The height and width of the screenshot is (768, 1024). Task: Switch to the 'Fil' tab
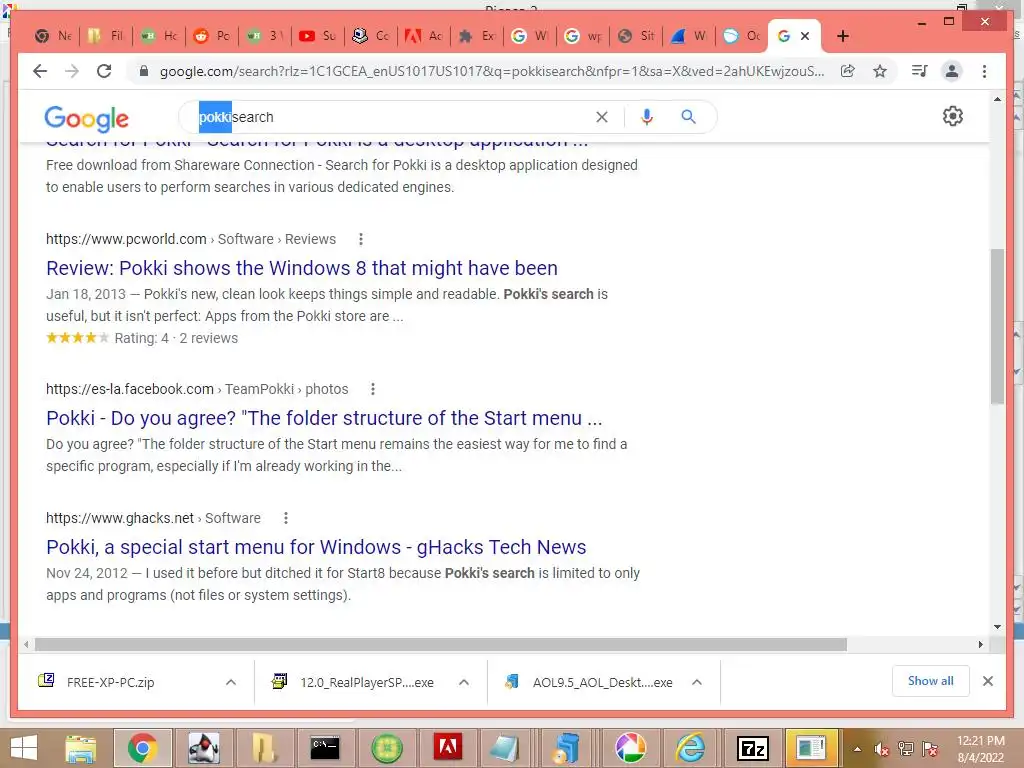tap(106, 36)
